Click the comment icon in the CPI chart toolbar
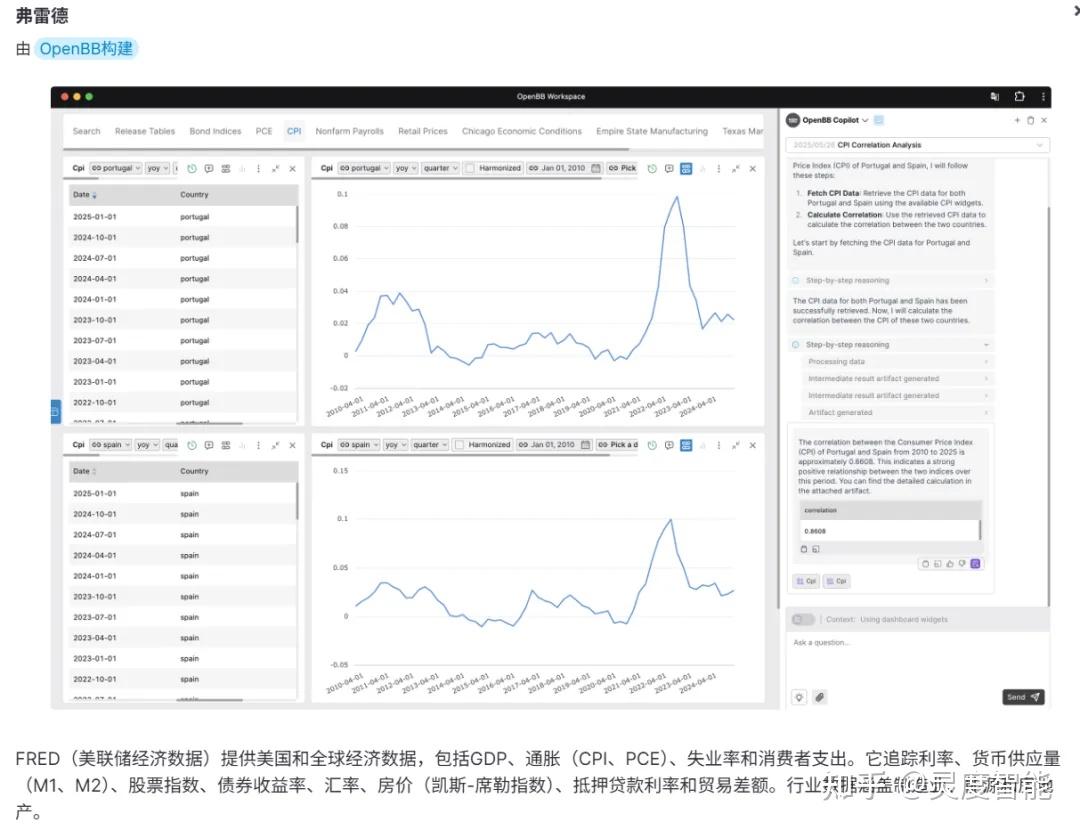Image resolution: width=1080 pixels, height=830 pixels. (x=667, y=168)
